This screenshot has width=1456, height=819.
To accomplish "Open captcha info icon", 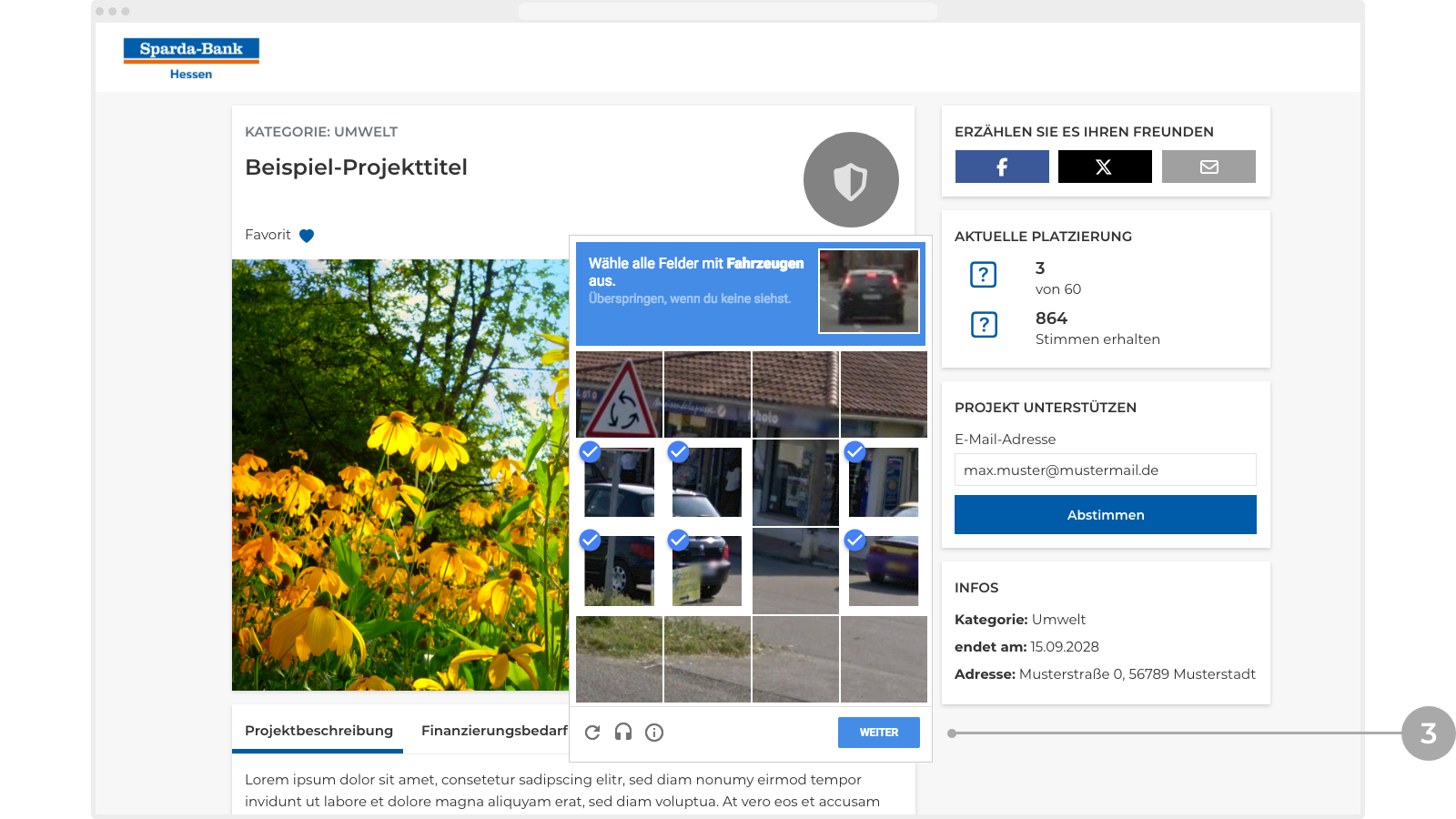I will [654, 733].
